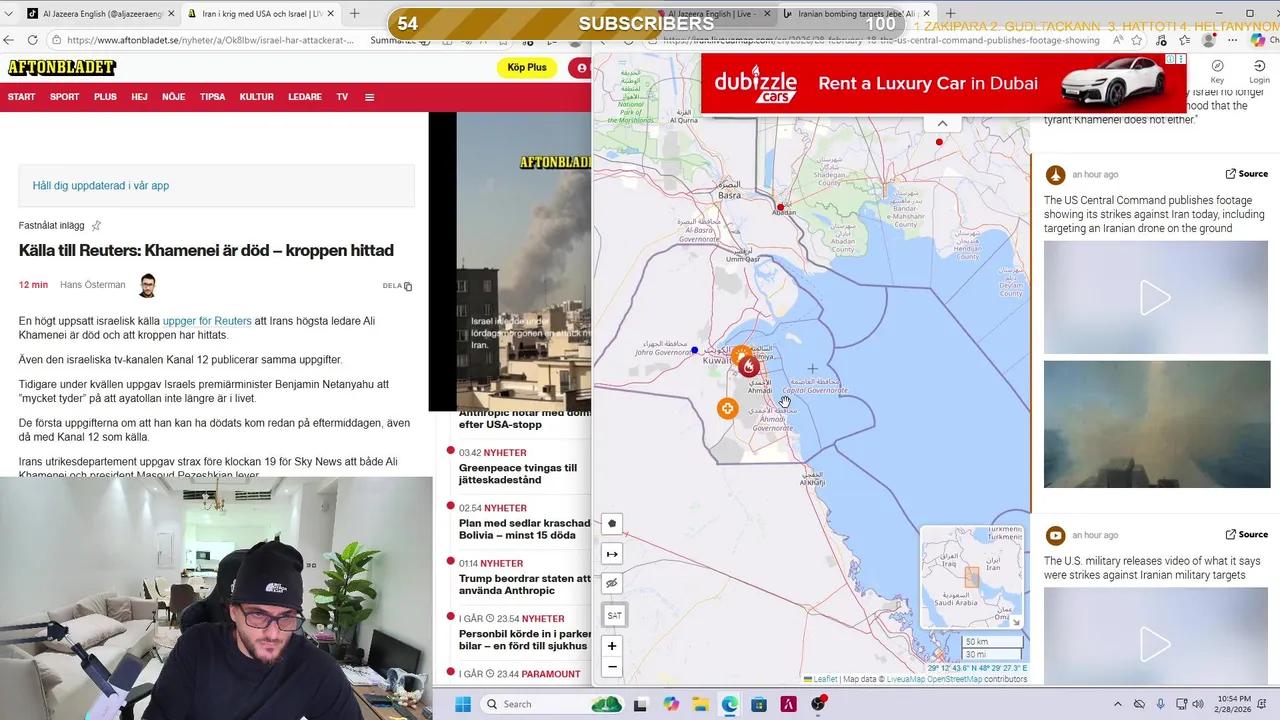Show hidden system tray icons
The image size is (1280, 720).
(x=1118, y=704)
